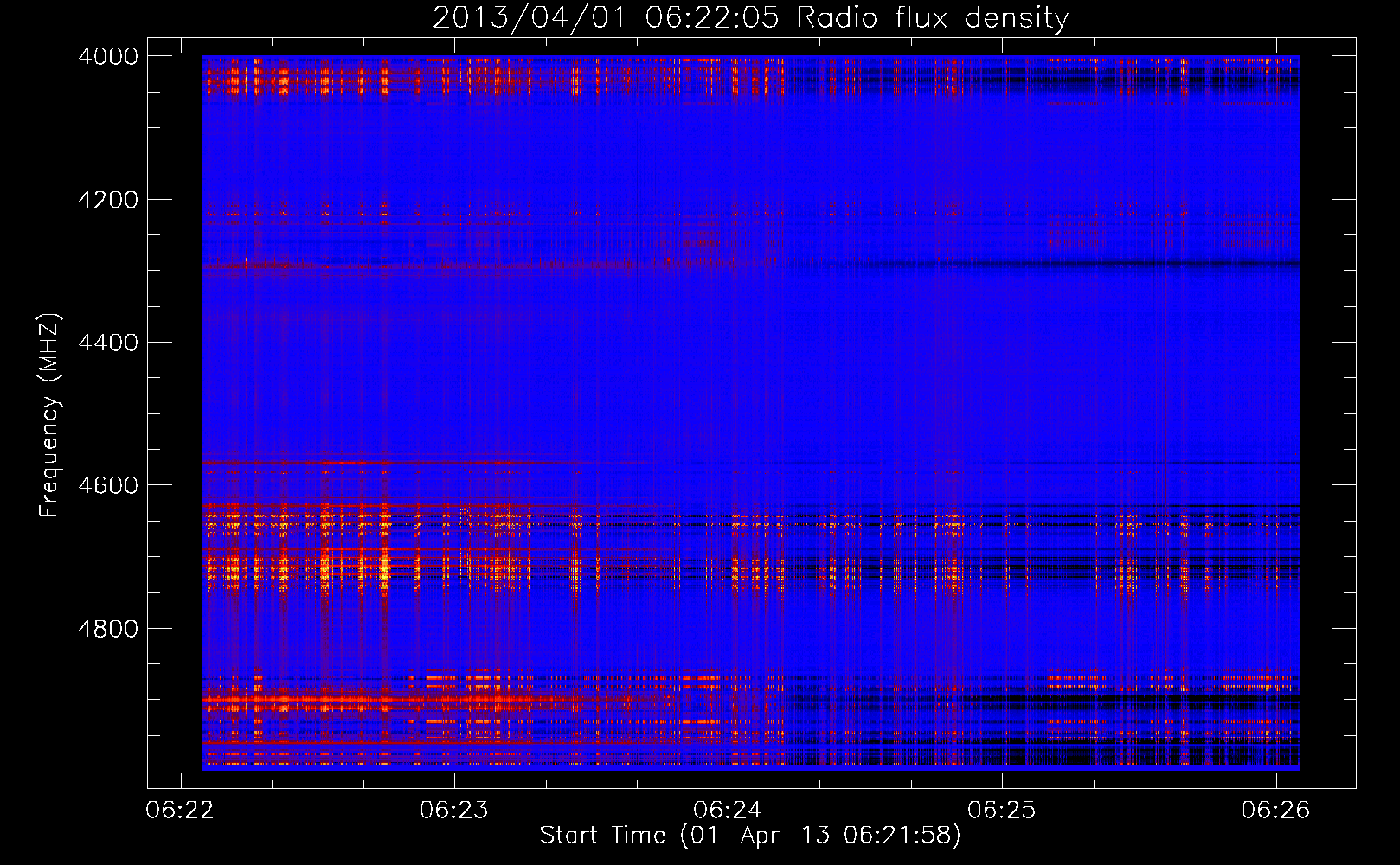Click the 06:26 time tick label
The width and height of the screenshot is (1400, 865).
point(1275,811)
